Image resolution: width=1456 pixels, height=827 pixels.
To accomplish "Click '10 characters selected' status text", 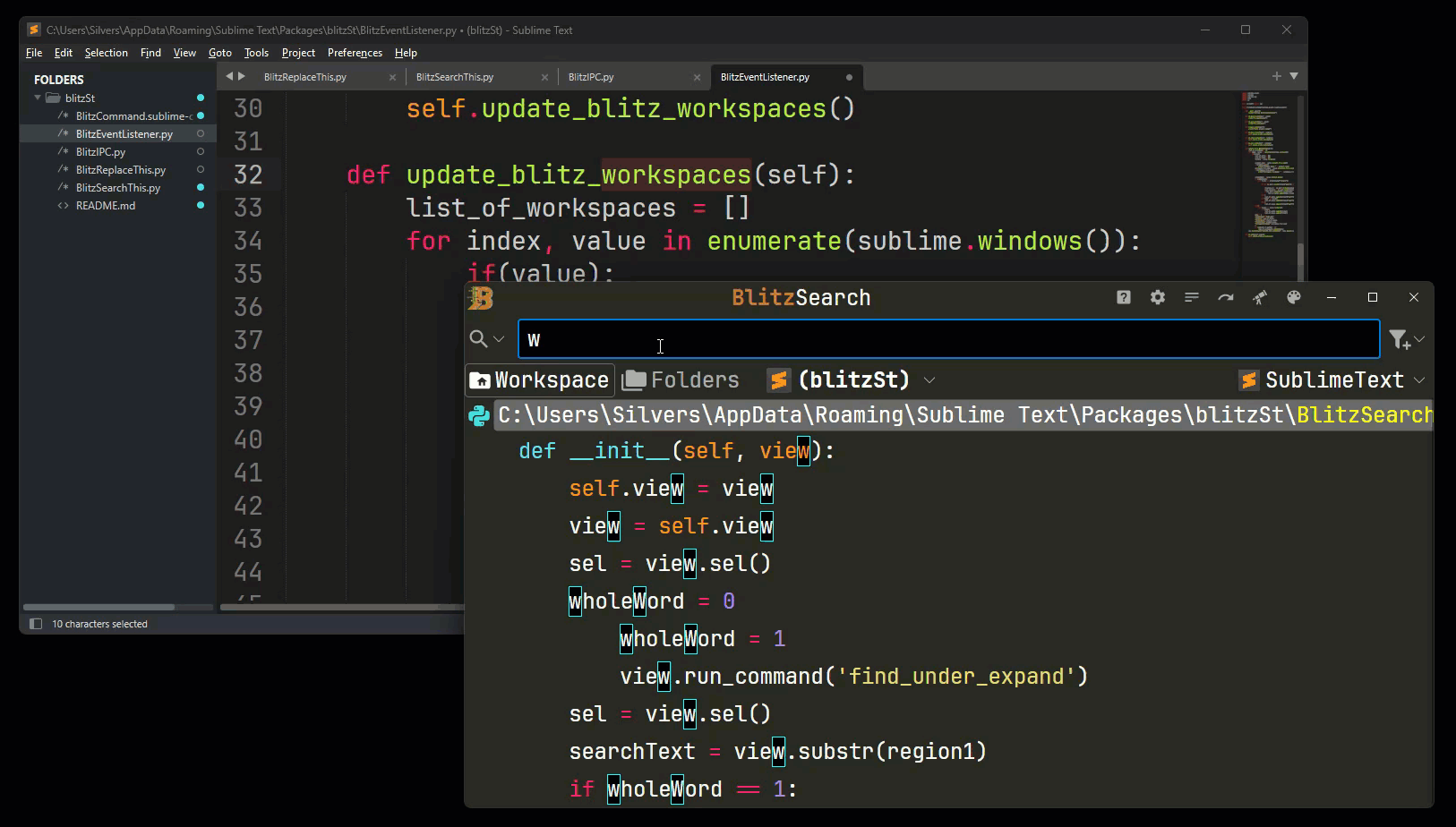I will point(99,624).
